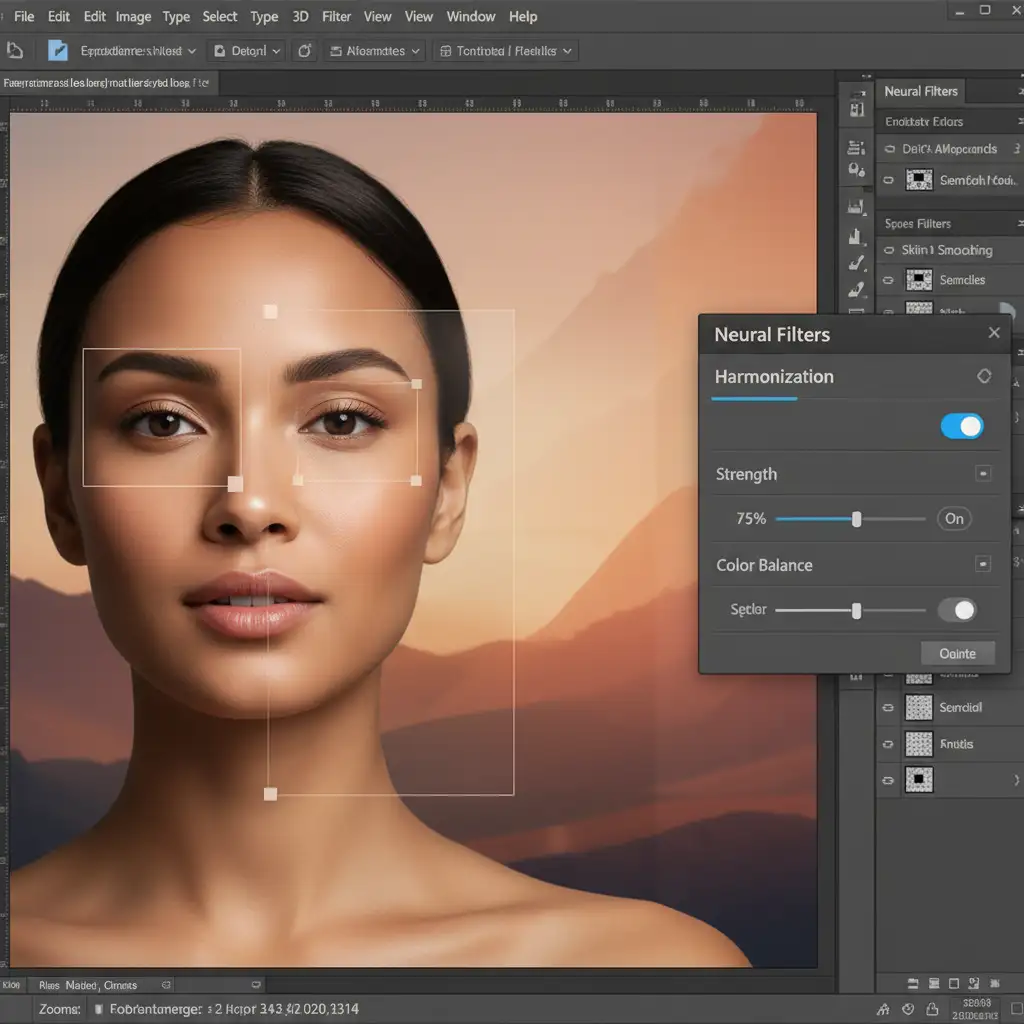Click the Semclles layer mask thumbnail

click(919, 280)
